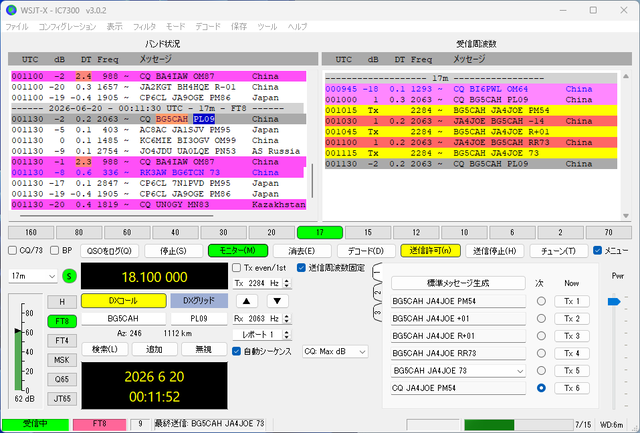Click the horizontal scrollbar under band activity
The width and height of the screenshot is (640, 433).
click(x=116, y=216)
